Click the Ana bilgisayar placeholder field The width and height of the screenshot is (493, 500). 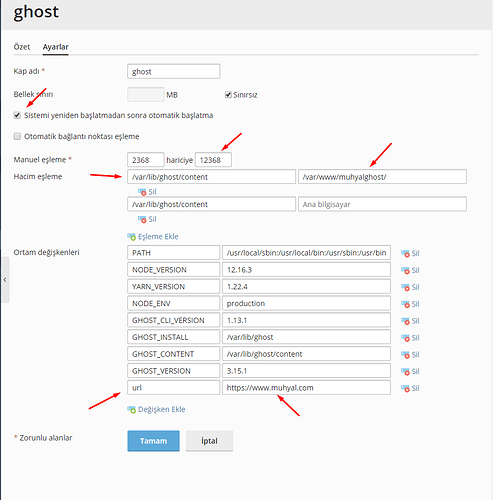382,204
